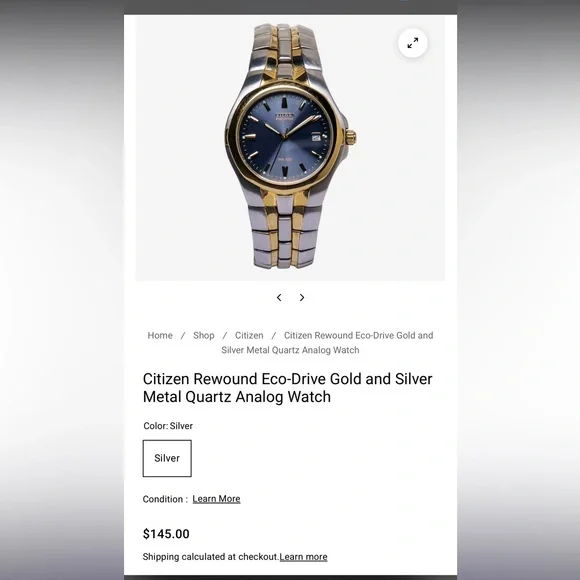Open Condition Learn More link
The width and height of the screenshot is (580, 580).
tap(216, 499)
